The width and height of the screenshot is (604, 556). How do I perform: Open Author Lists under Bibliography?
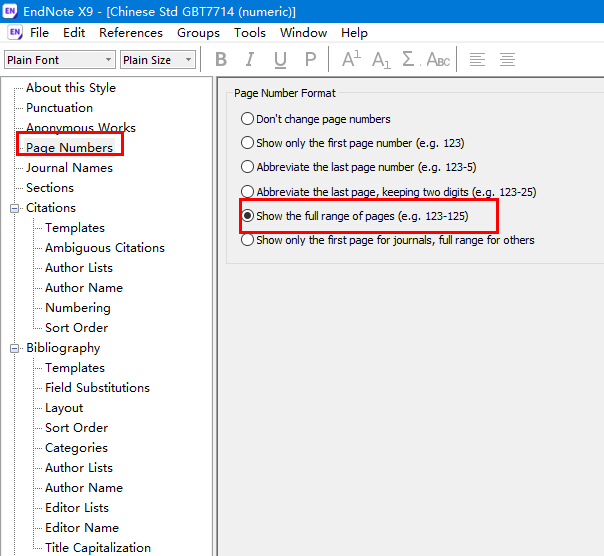pyautogui.click(x=79, y=468)
